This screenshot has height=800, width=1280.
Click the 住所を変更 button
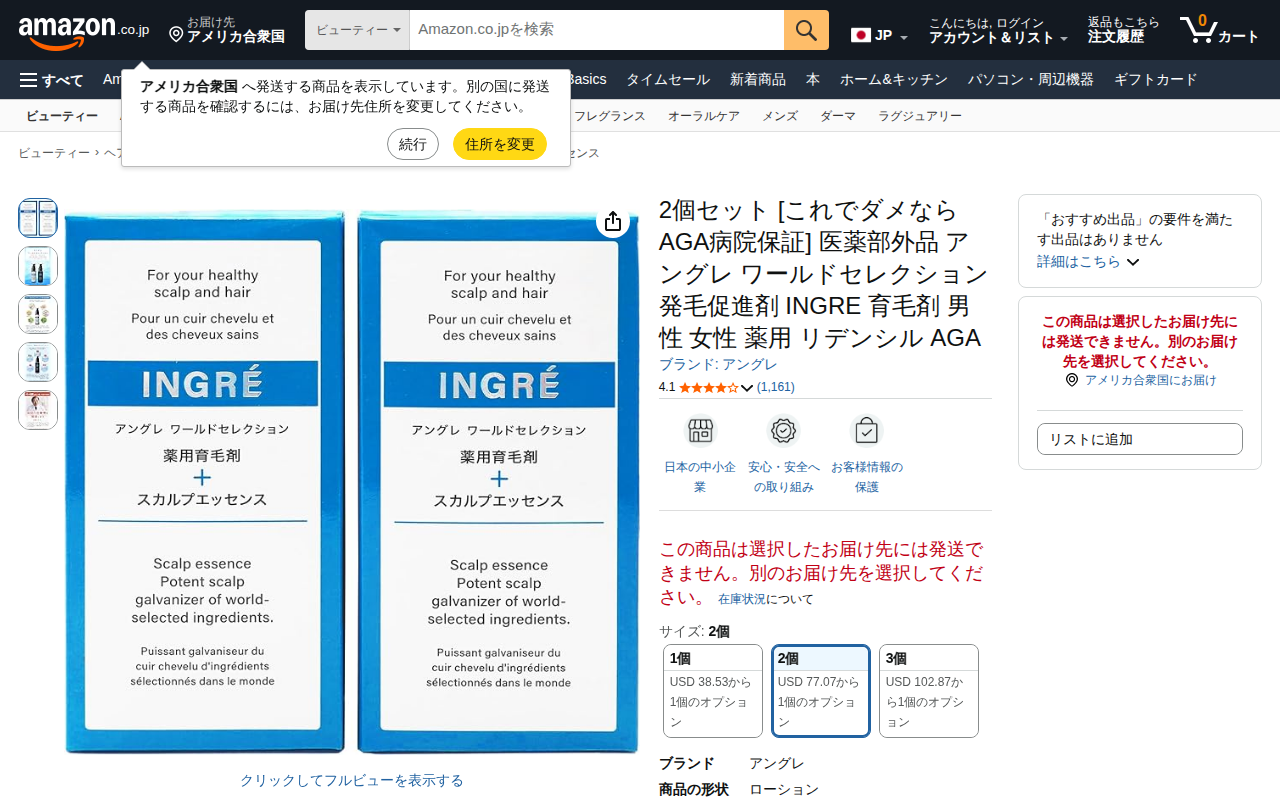point(500,144)
